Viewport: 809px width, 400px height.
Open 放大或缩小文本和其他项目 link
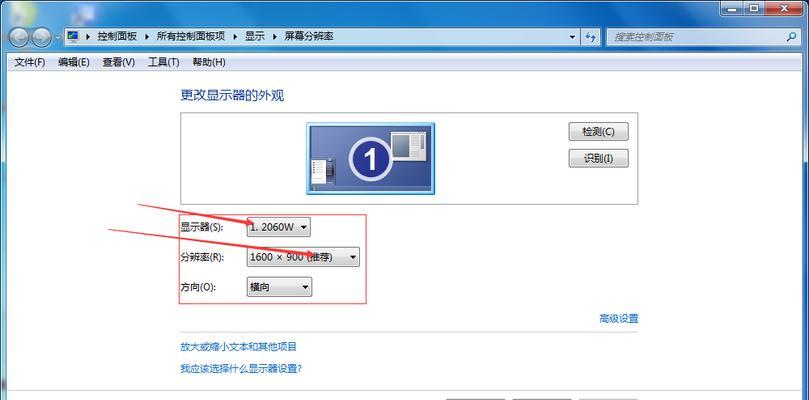pyautogui.click(x=238, y=346)
